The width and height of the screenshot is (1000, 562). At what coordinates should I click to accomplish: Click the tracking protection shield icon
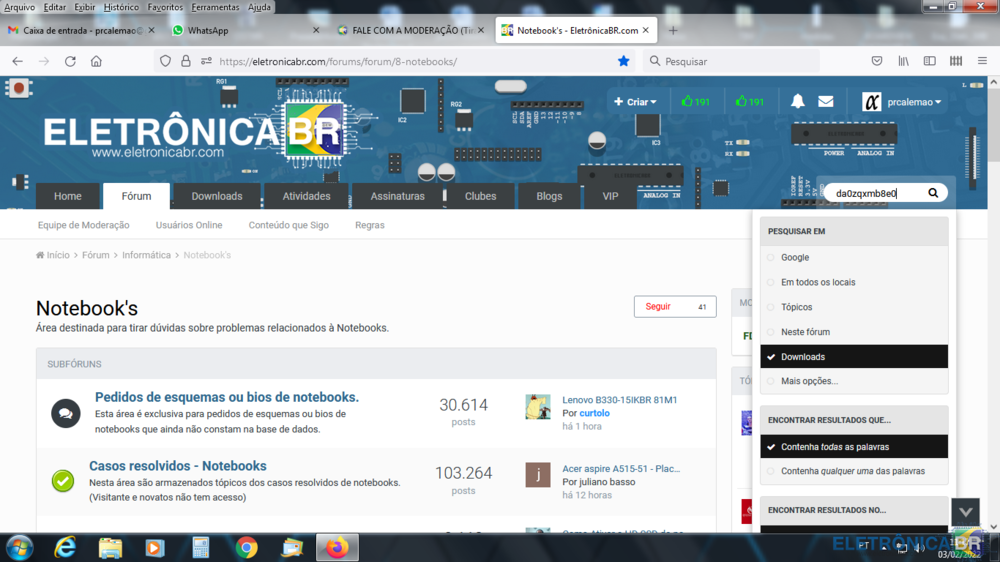click(x=165, y=61)
